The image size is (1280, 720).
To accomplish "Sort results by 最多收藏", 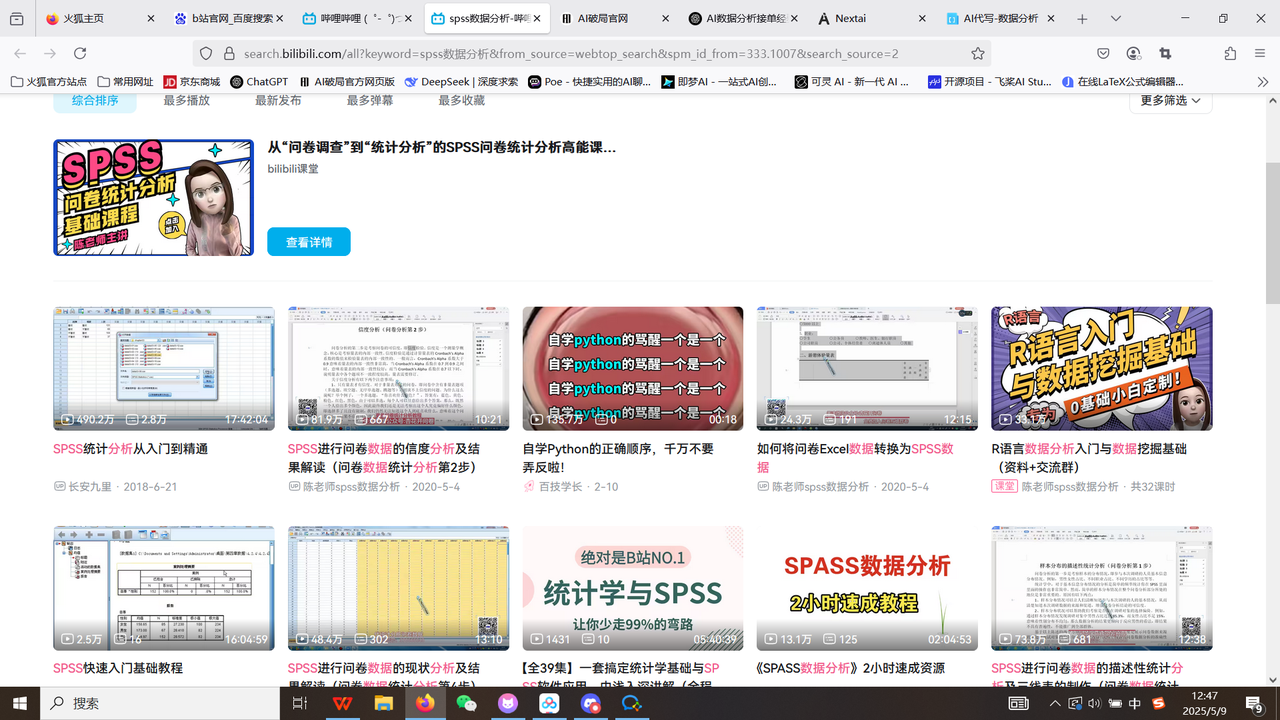I will pos(461,100).
